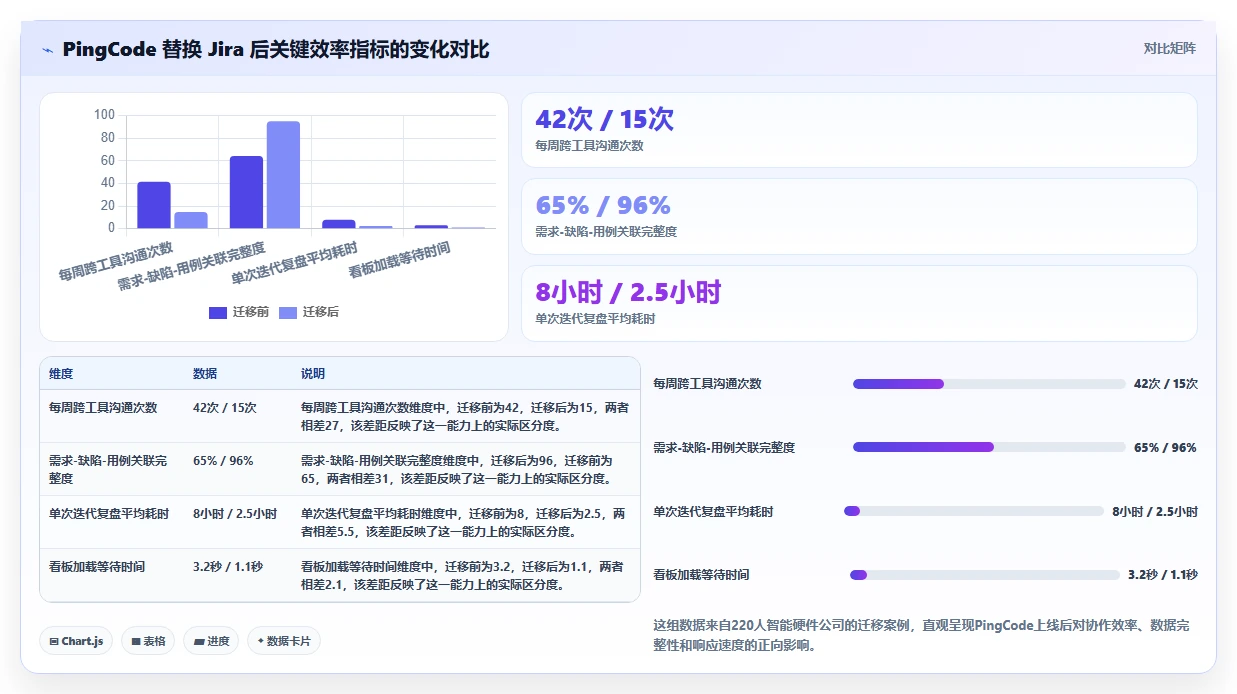Click the 单次迭代复盘平均耗时 progress row label

coord(713,512)
